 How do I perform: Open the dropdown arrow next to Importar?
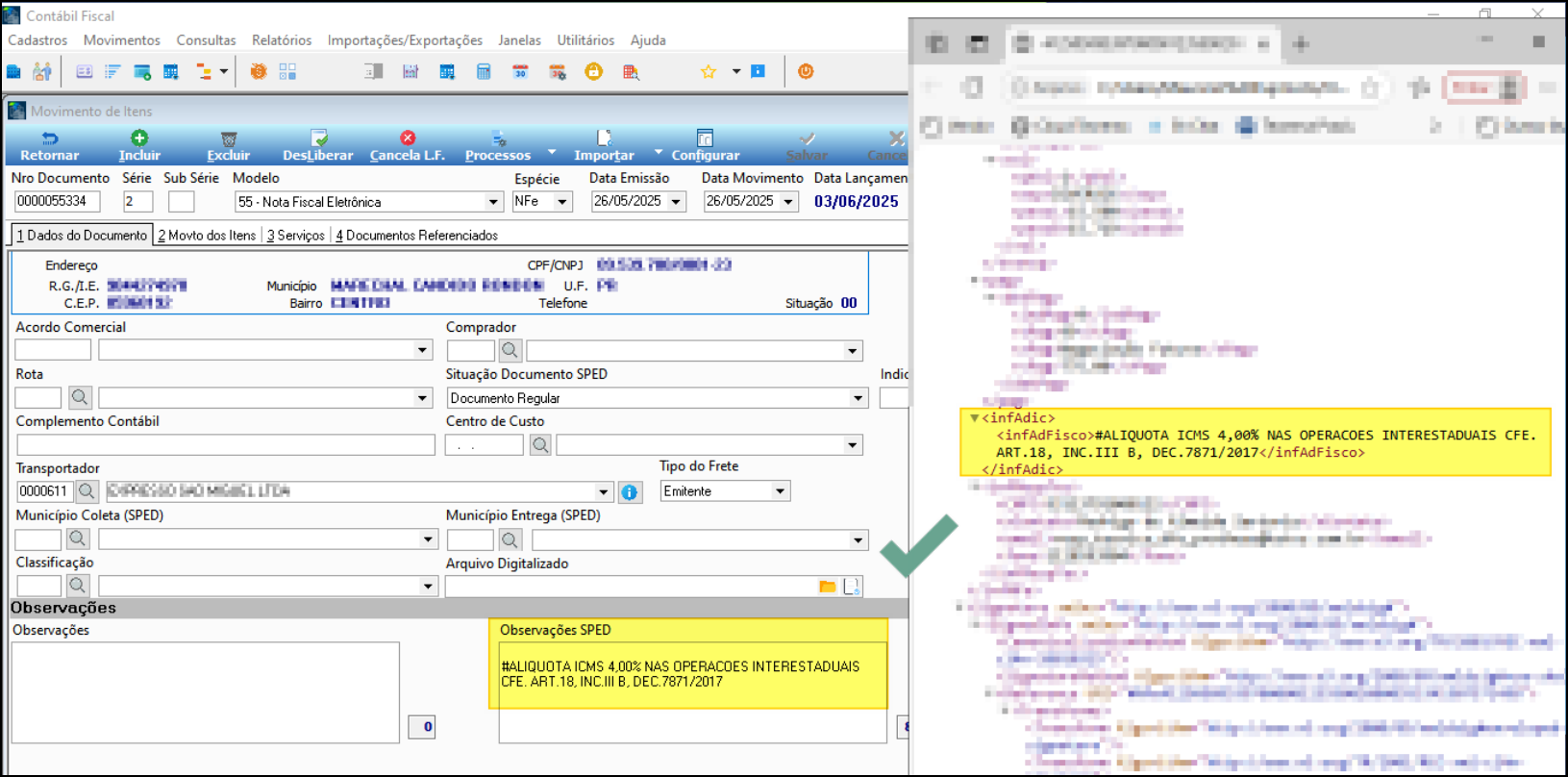659,151
